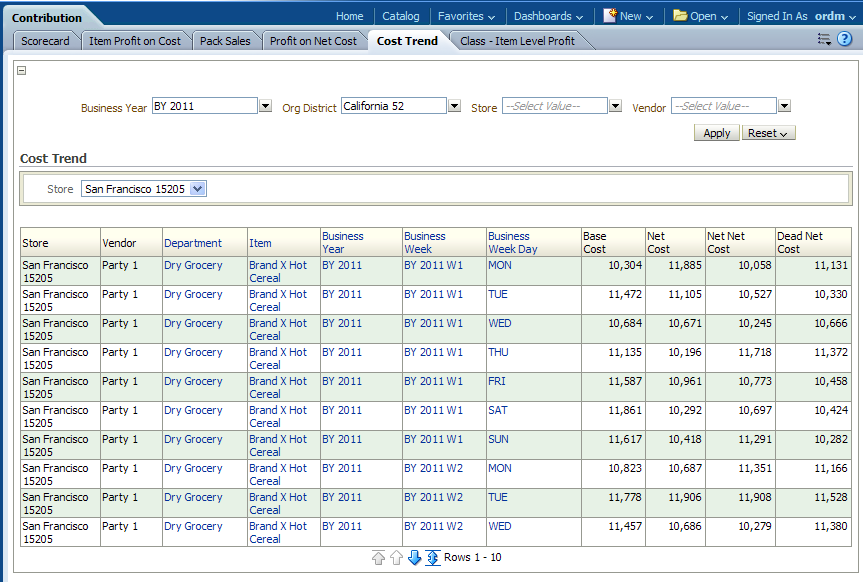Click the Display maximum rows icon
The image size is (863, 582).
(x=432, y=558)
